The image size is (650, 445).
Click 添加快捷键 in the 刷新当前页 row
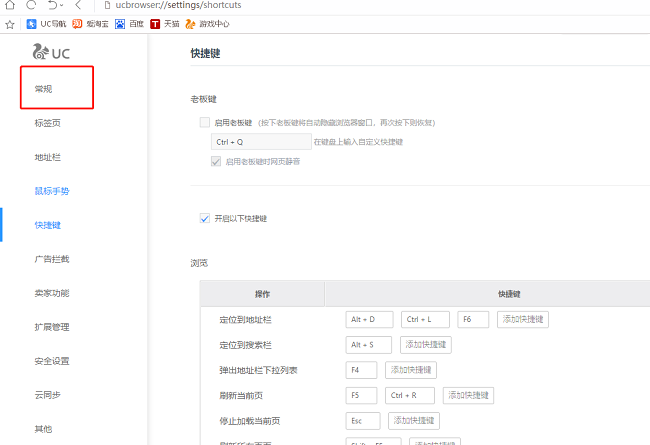coord(468,395)
